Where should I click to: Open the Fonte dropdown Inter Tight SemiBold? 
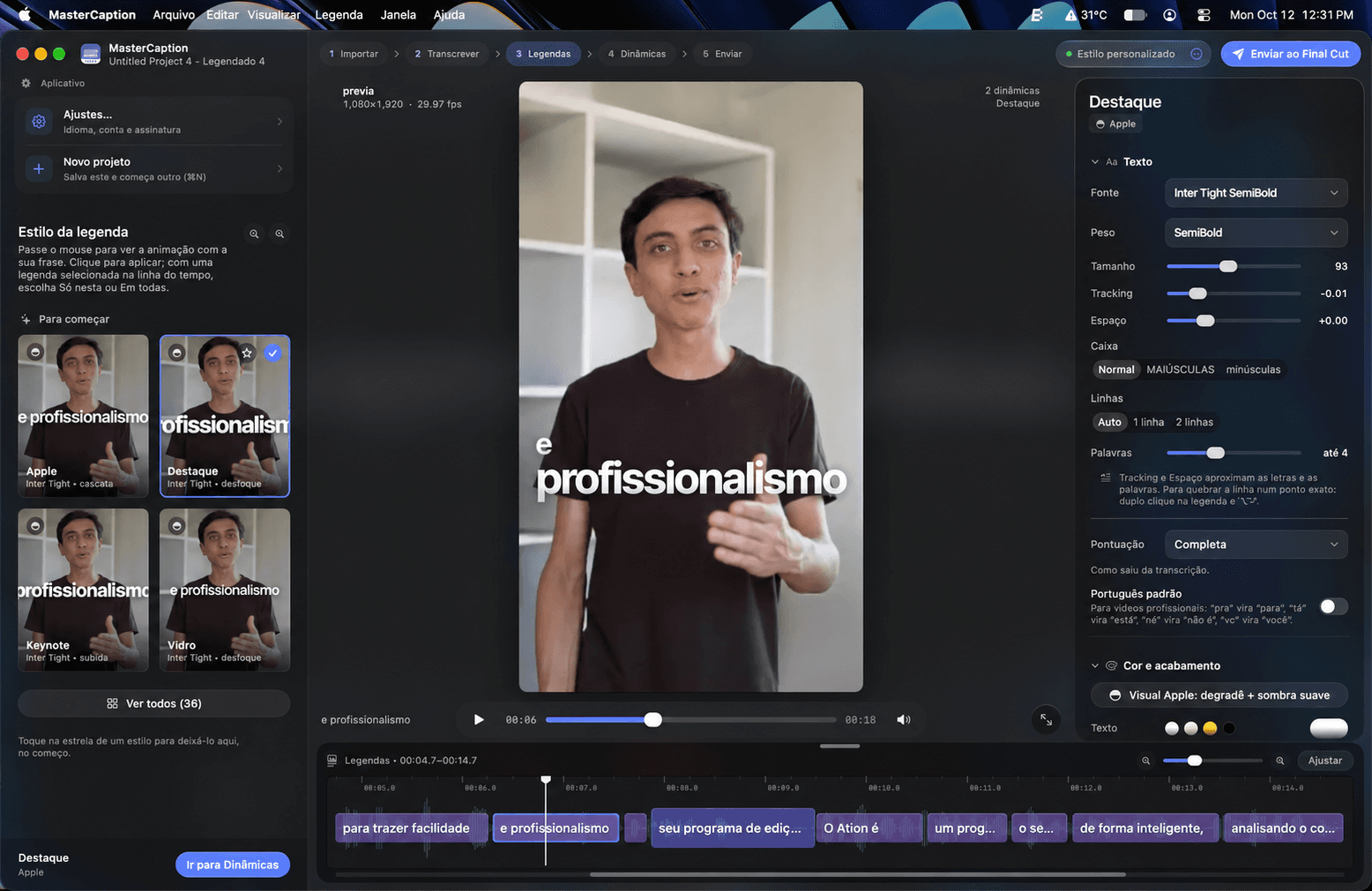point(1256,193)
